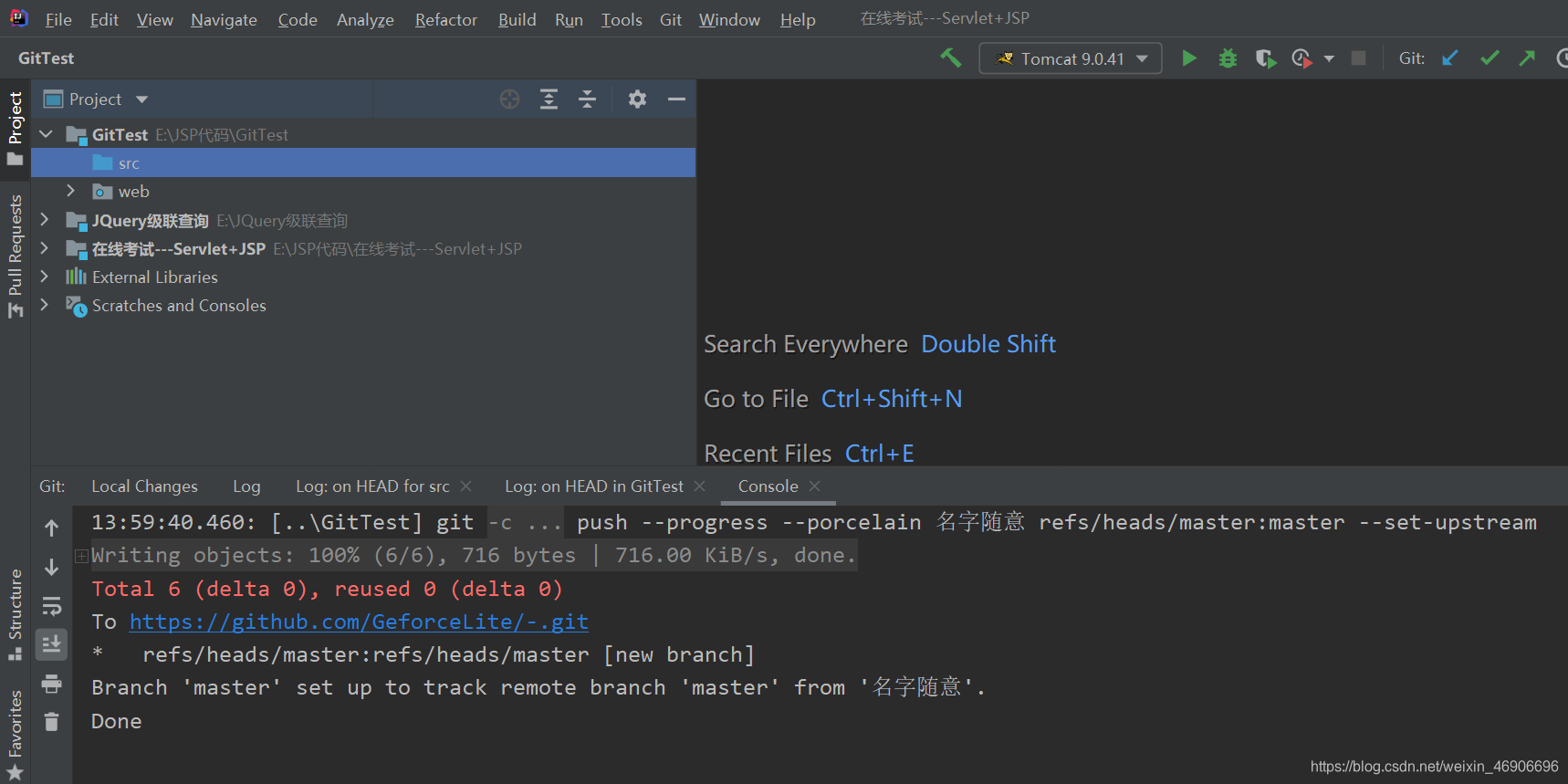Expand External Libraries node

(44, 276)
